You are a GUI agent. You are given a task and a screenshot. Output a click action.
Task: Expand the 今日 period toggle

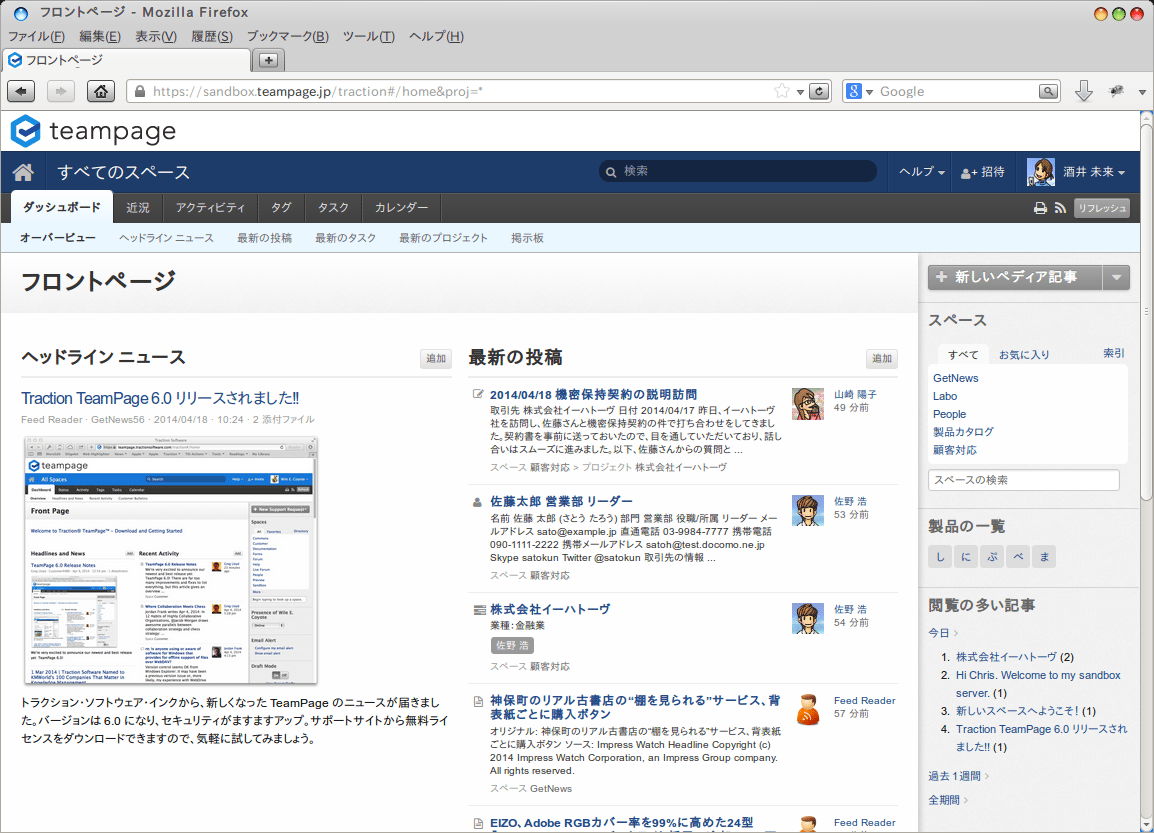coord(943,633)
